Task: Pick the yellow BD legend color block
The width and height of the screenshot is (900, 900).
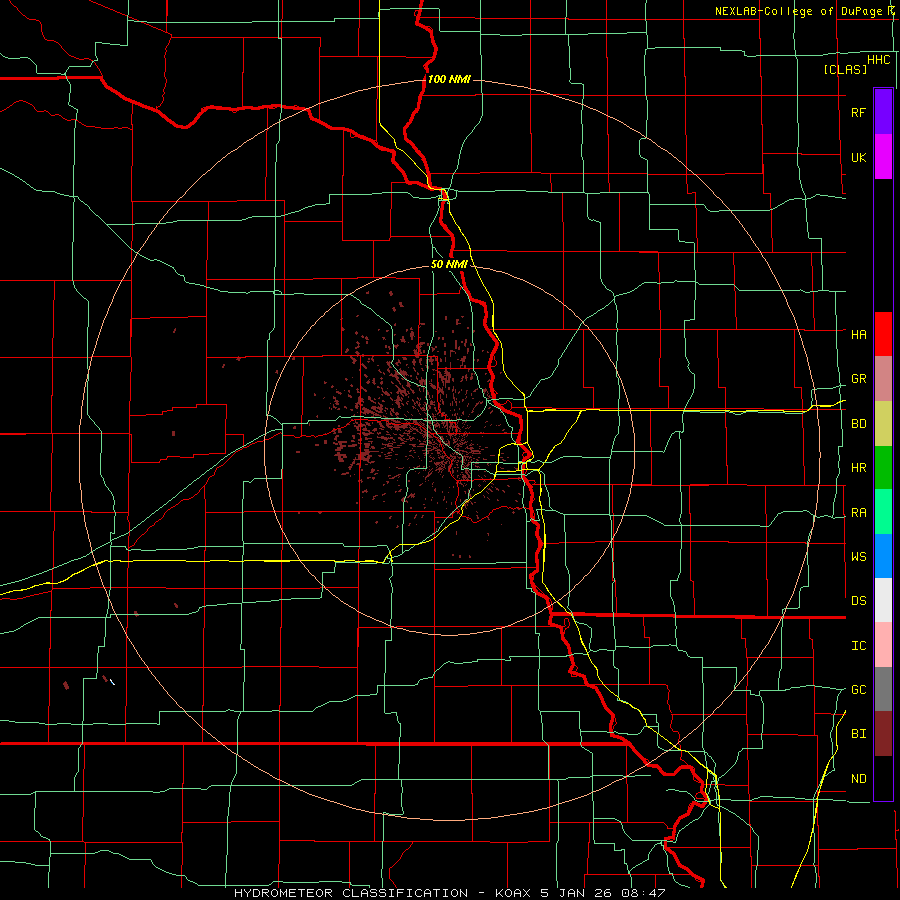Action: (883, 424)
